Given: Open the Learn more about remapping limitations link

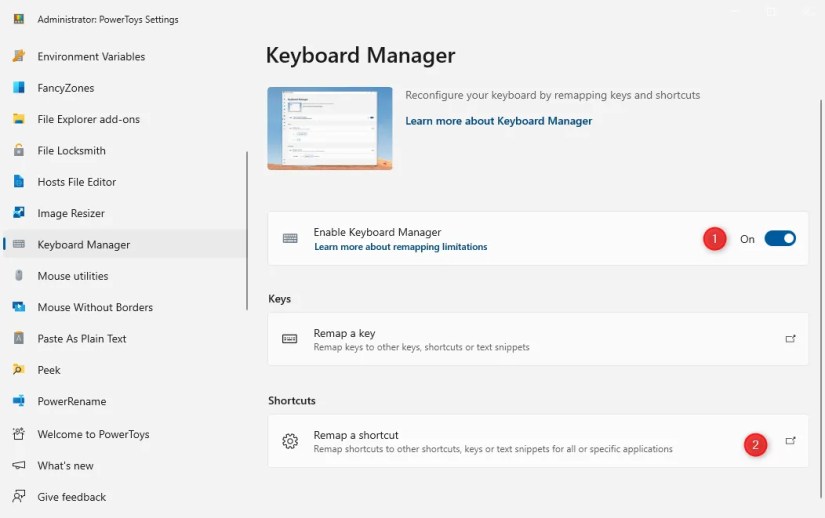Looking at the screenshot, I should pyautogui.click(x=400, y=247).
